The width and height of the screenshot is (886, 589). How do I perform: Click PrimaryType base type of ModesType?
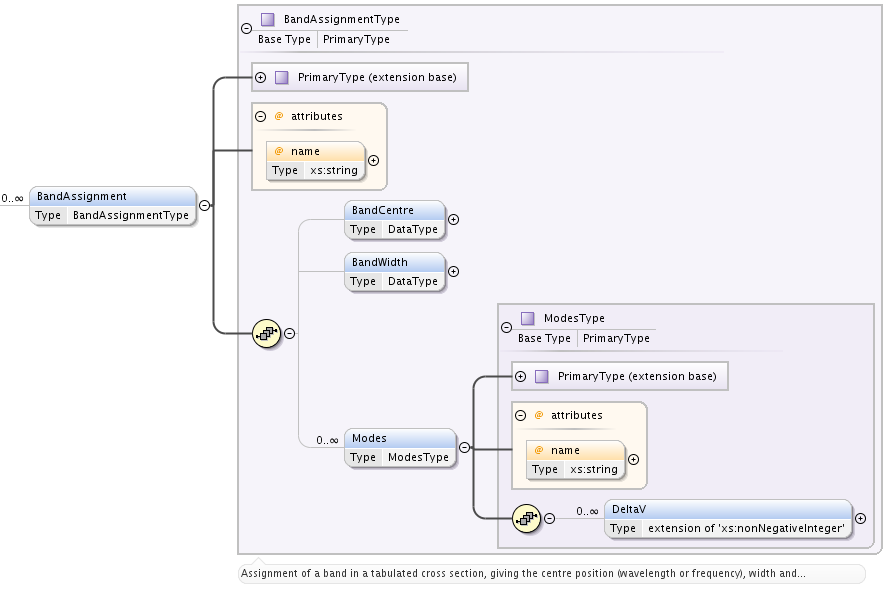click(x=616, y=339)
